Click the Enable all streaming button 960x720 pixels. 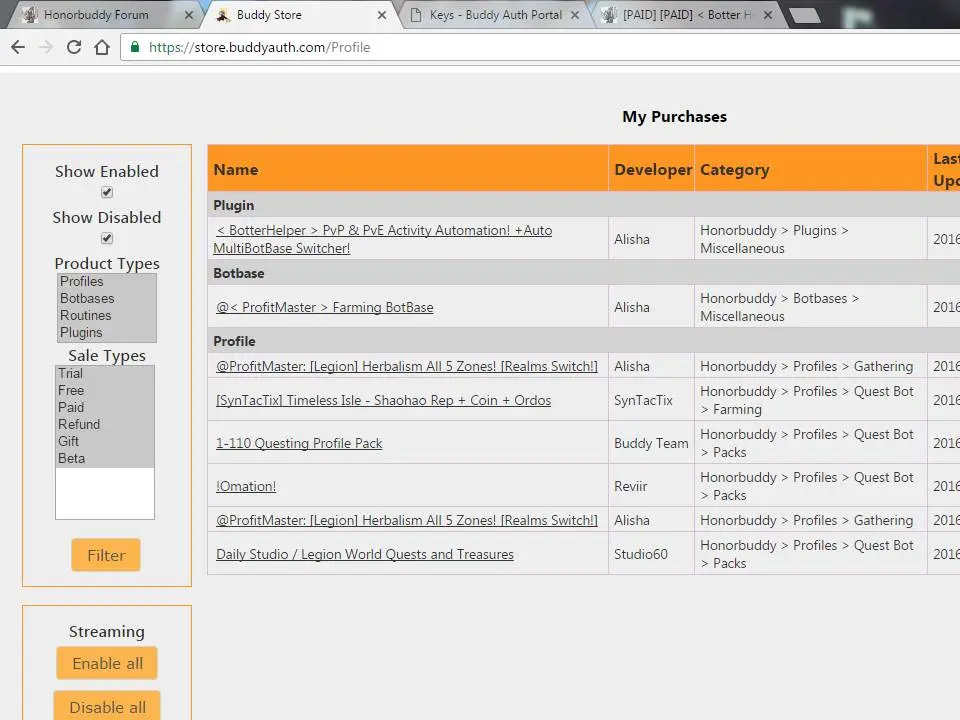click(x=107, y=663)
